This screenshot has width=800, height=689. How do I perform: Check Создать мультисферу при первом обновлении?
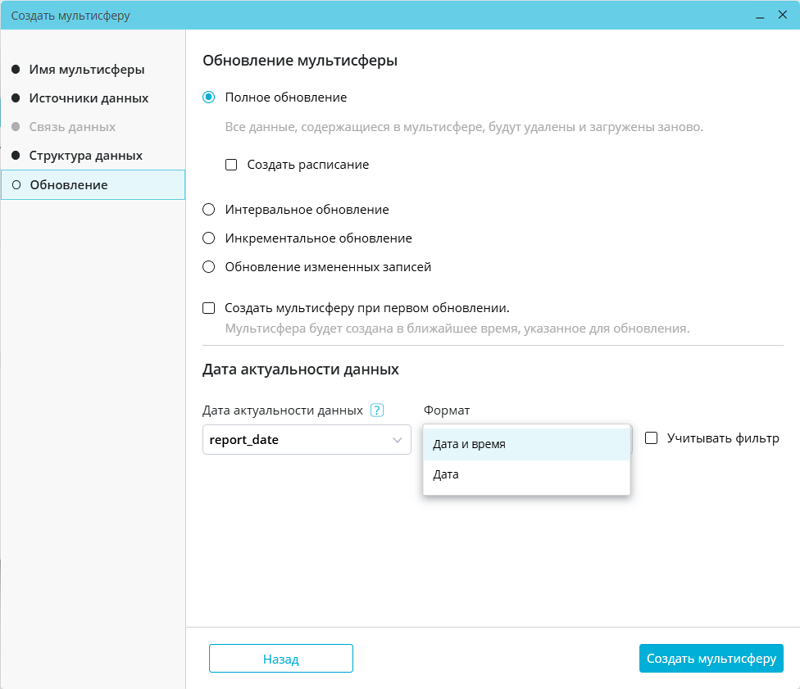209,308
